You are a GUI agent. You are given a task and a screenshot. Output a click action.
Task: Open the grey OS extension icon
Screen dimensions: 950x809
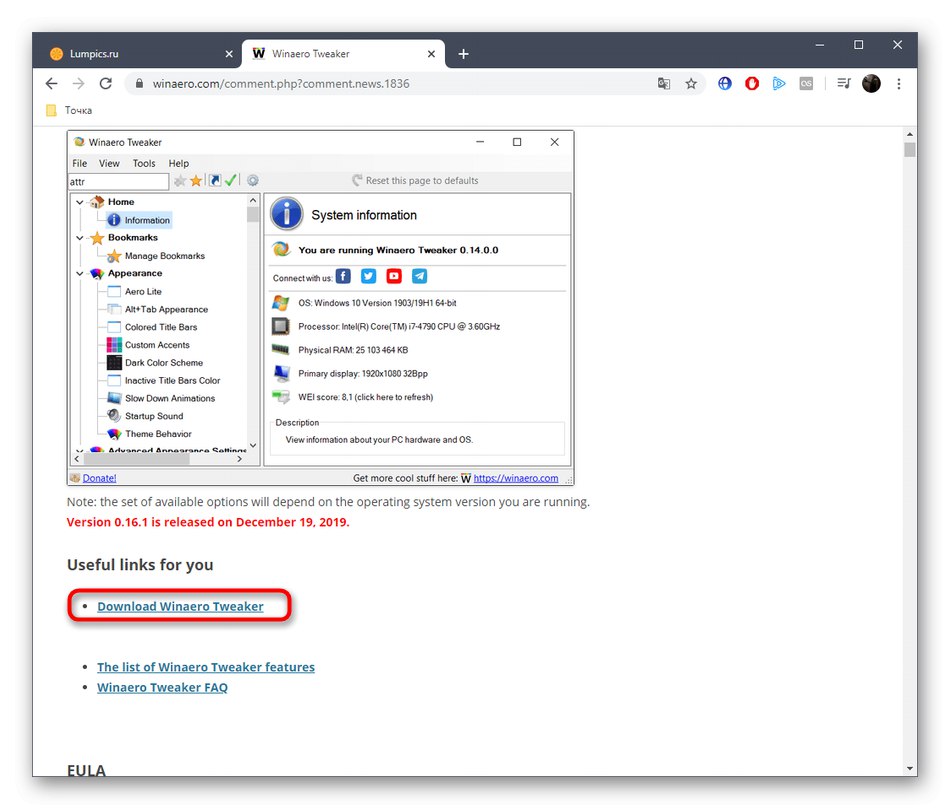point(806,84)
